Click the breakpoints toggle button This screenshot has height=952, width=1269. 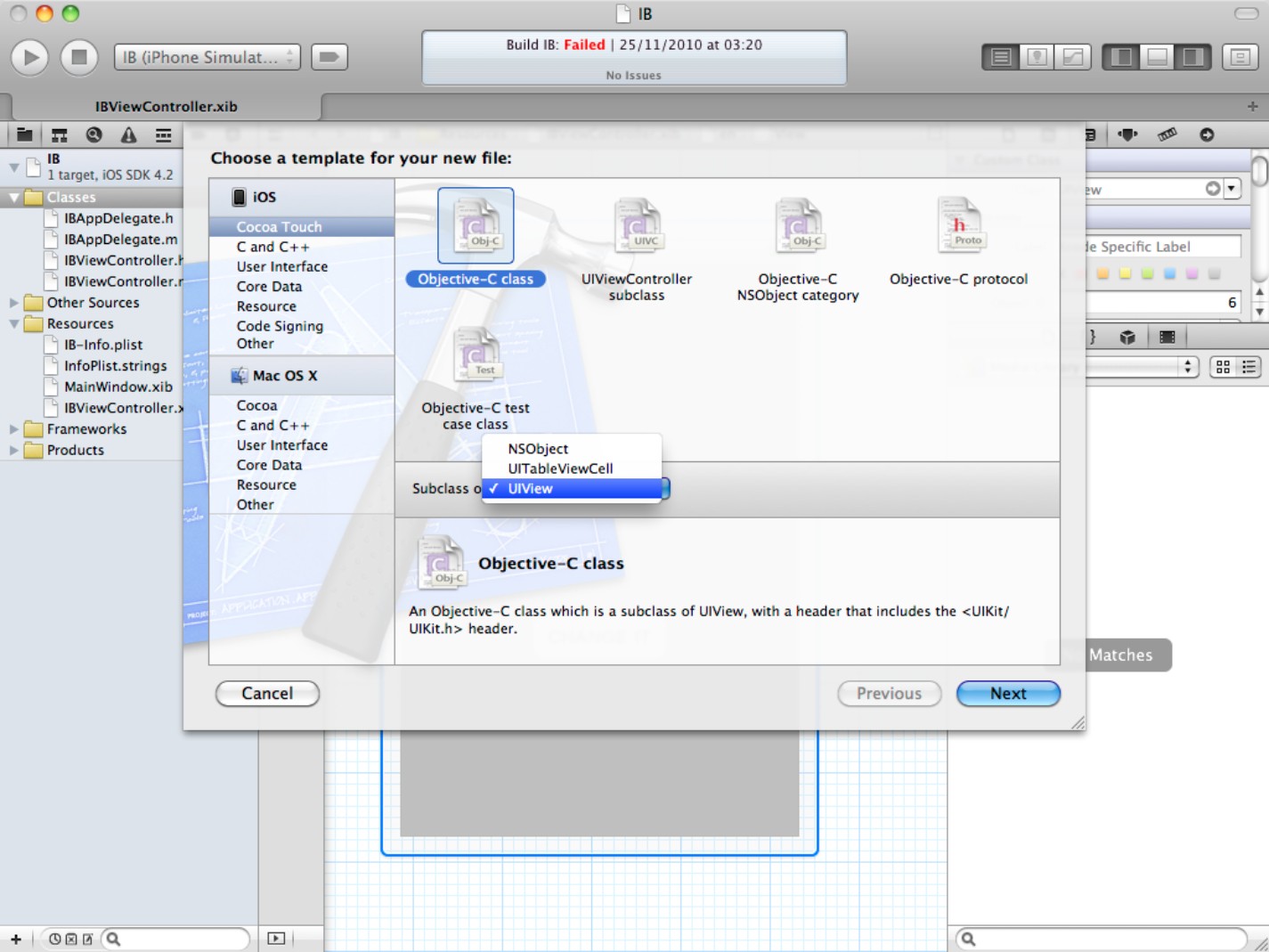[x=329, y=57]
